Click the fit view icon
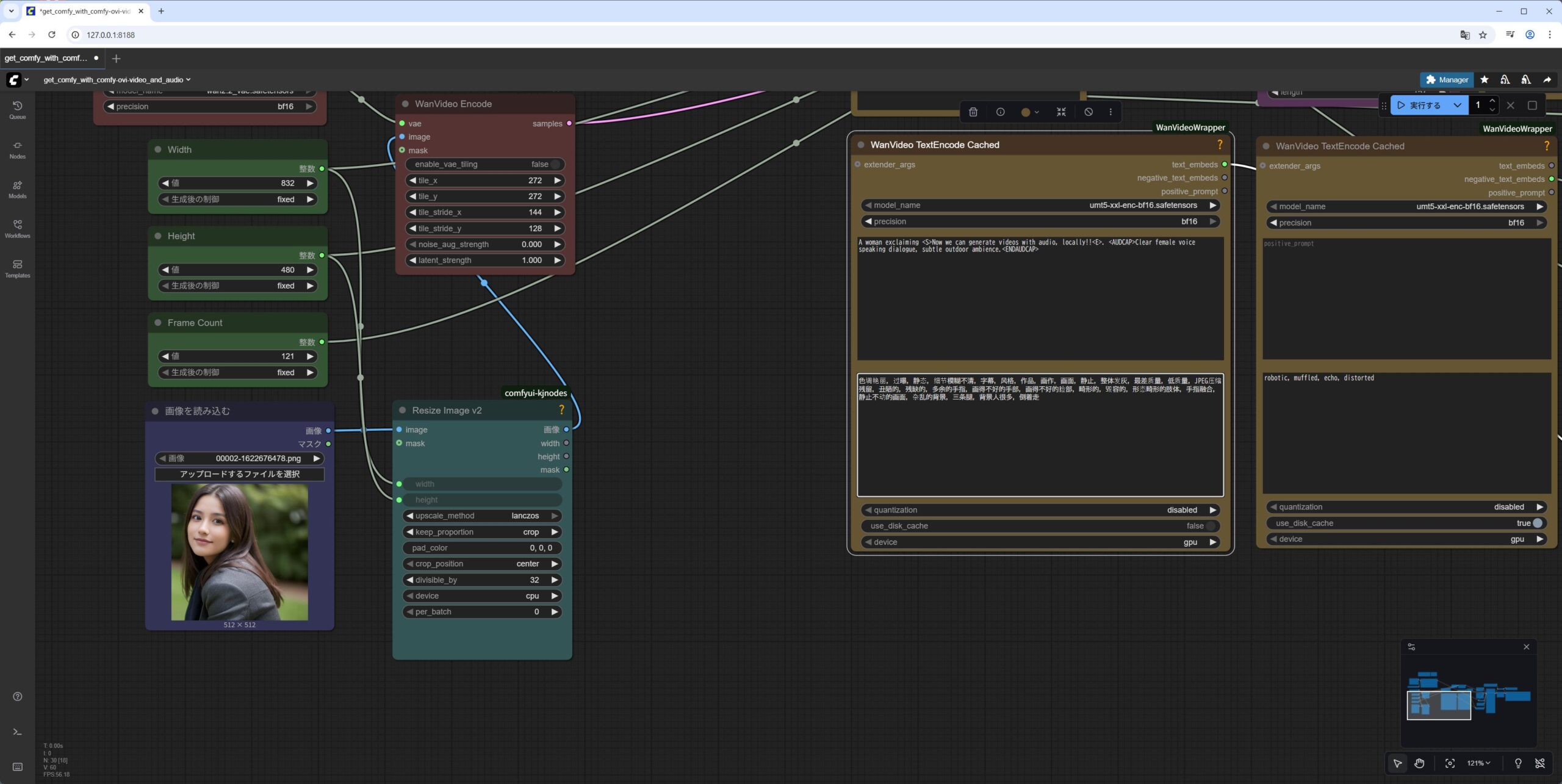This screenshot has width=1562, height=784. pos(1450,763)
